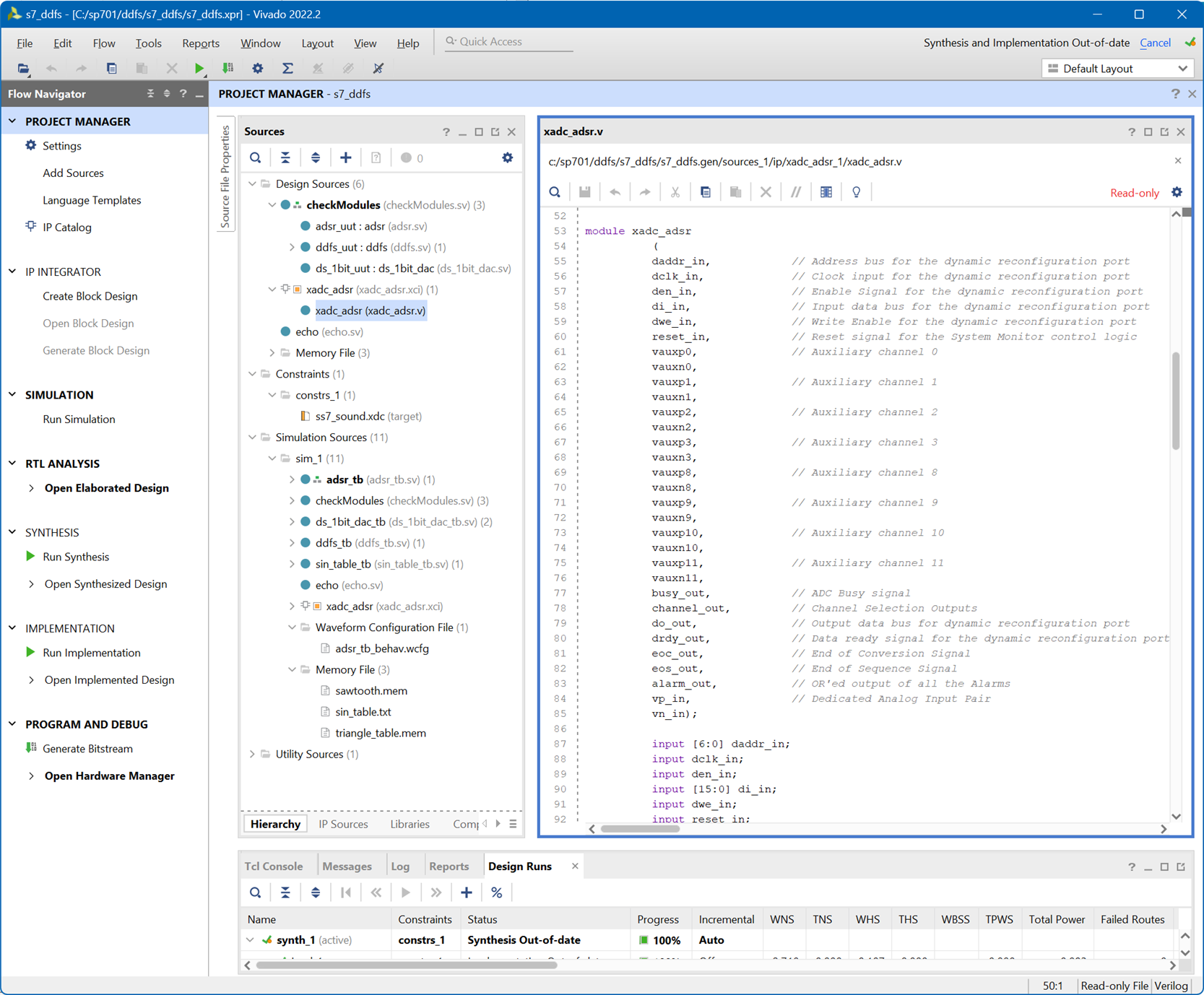
Task: Click the Design Runs horizontal scrollbar thumb
Action: (406, 965)
